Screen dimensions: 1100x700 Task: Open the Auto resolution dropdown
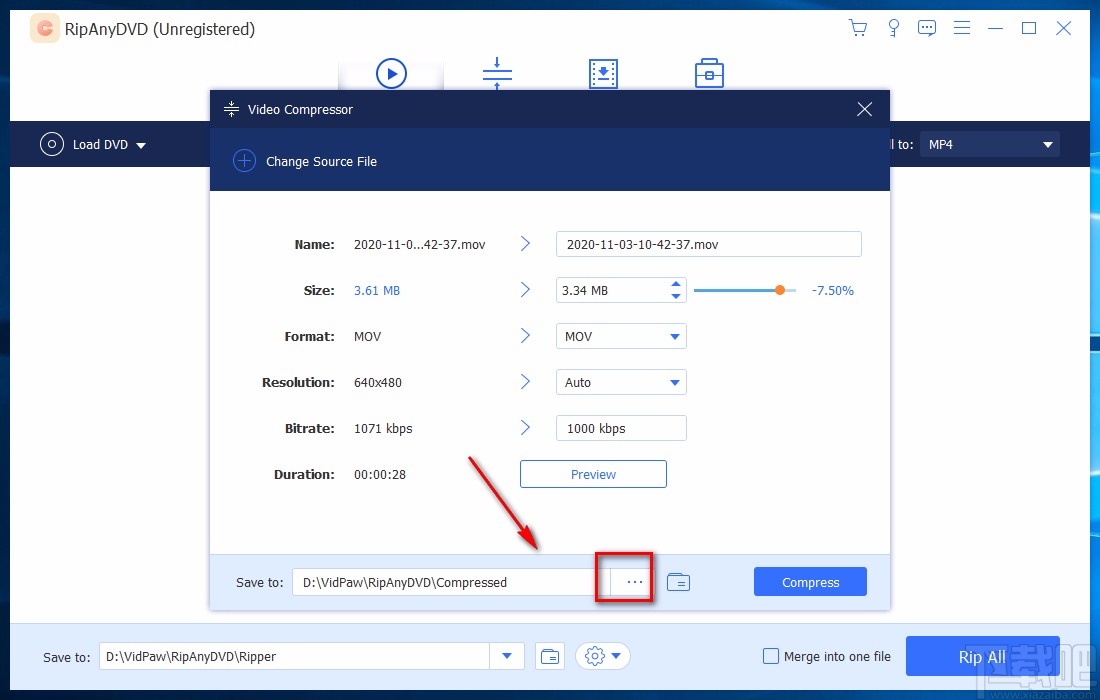click(621, 382)
